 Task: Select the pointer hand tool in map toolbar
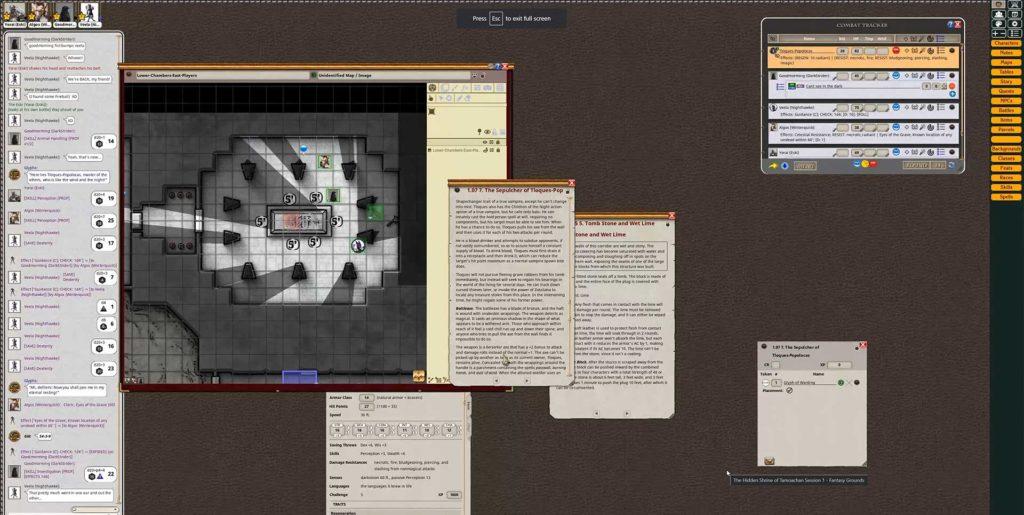point(431,98)
